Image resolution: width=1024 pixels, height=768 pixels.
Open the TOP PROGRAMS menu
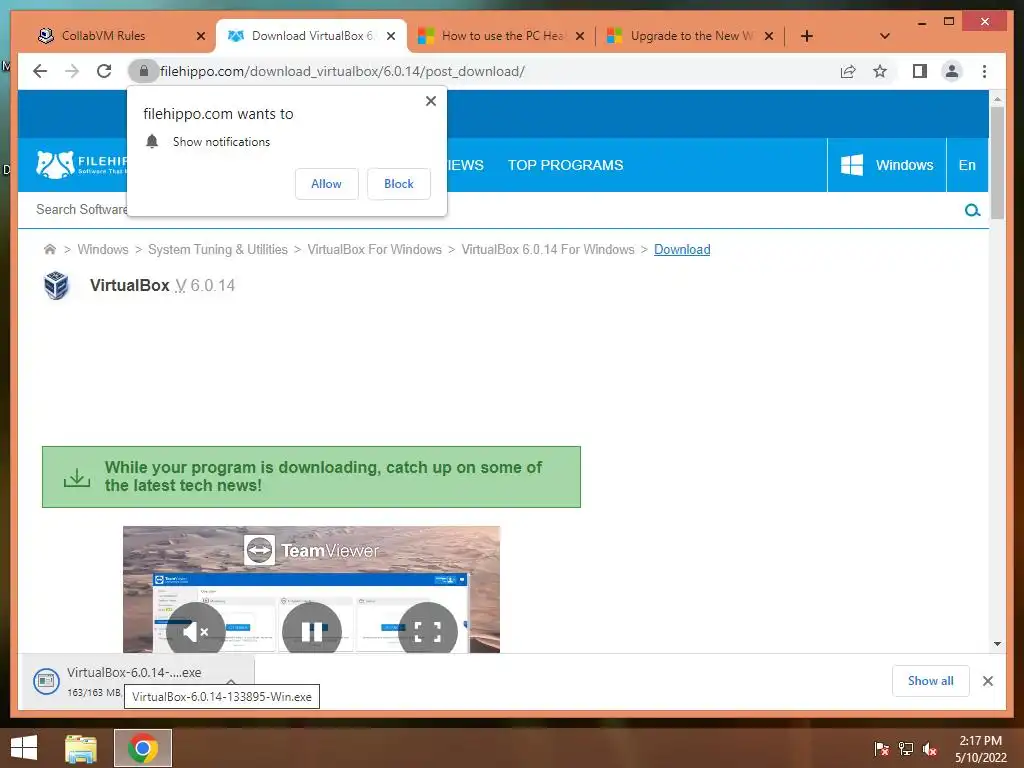[x=566, y=165]
